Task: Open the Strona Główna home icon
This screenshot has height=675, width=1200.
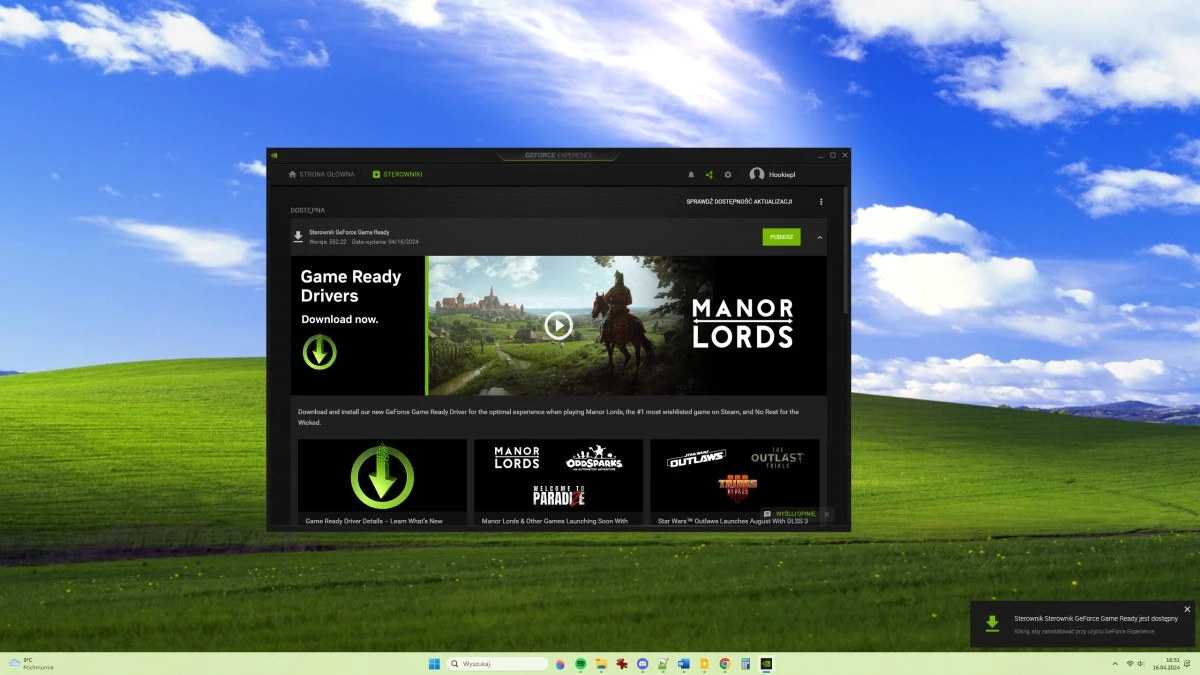Action: 291,173
